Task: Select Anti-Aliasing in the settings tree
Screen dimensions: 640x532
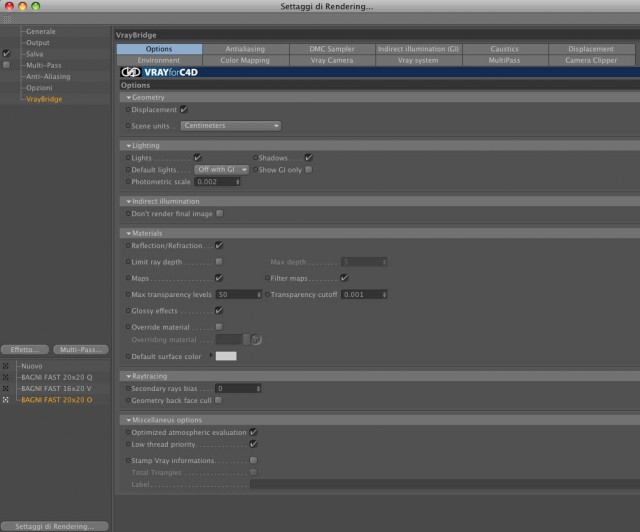Action: click(48, 76)
